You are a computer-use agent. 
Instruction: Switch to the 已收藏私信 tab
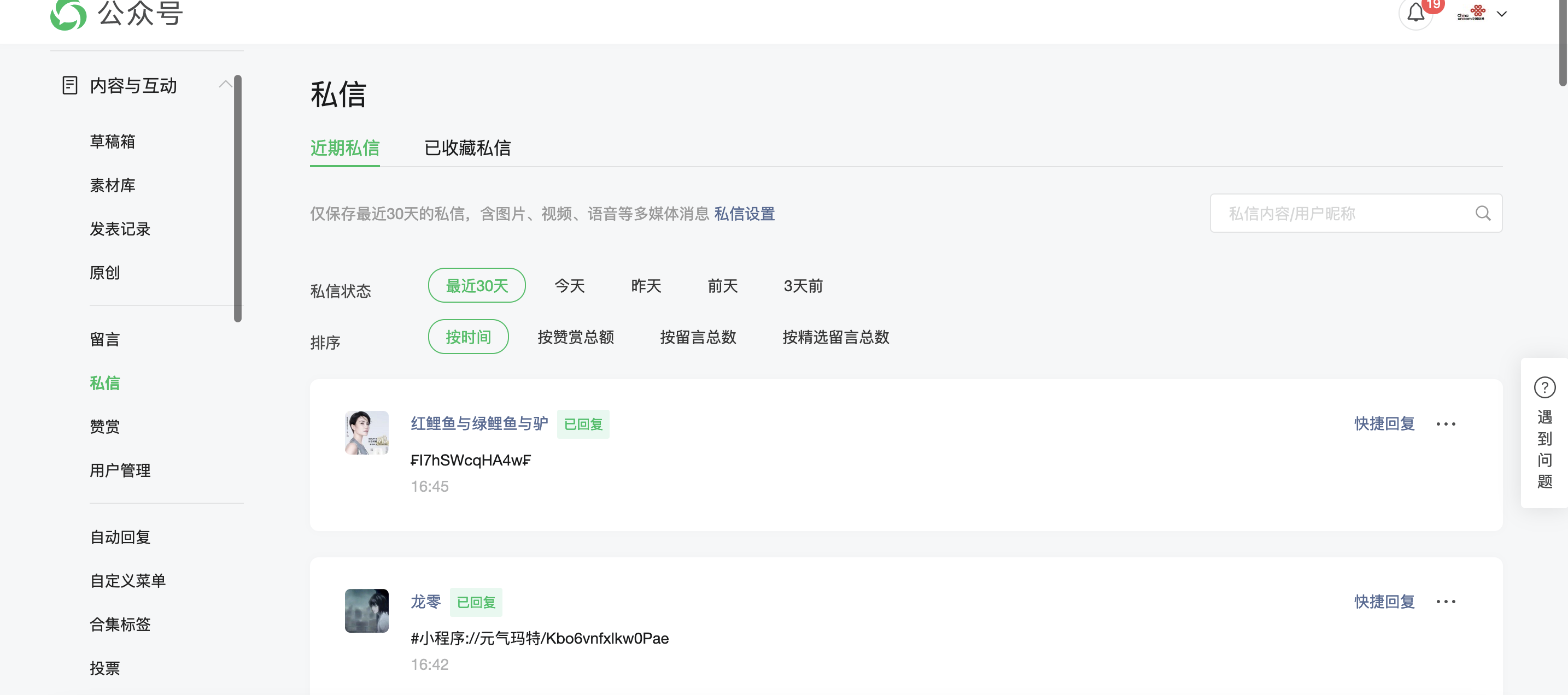pyautogui.click(x=467, y=148)
